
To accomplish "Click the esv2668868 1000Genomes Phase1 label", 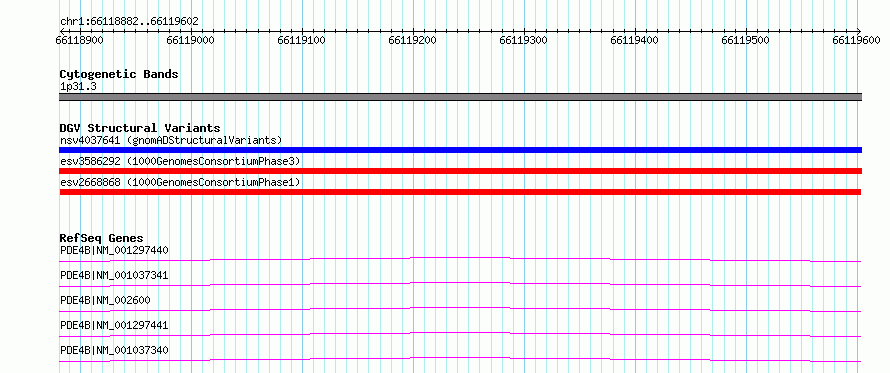I will coord(180,182).
